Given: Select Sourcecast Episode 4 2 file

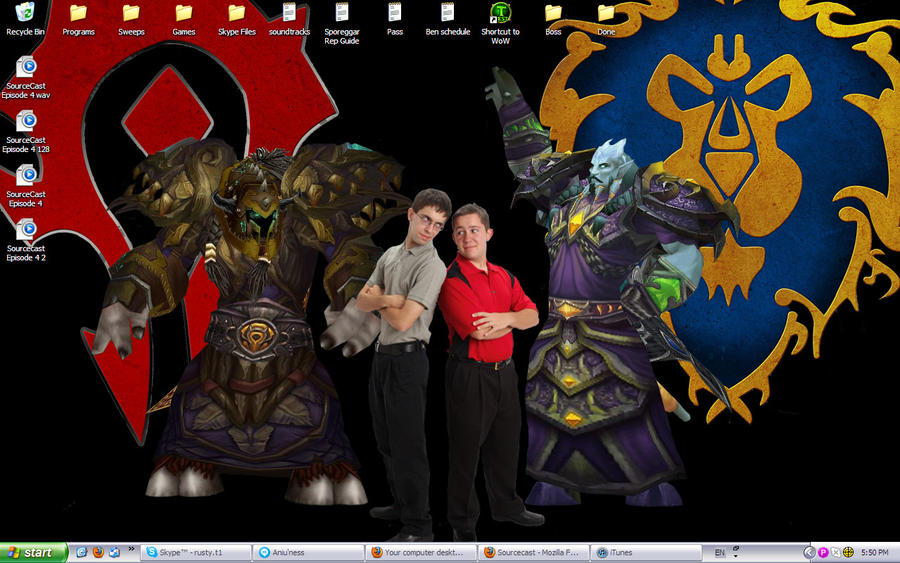Looking at the screenshot, I should pyautogui.click(x=26, y=240).
